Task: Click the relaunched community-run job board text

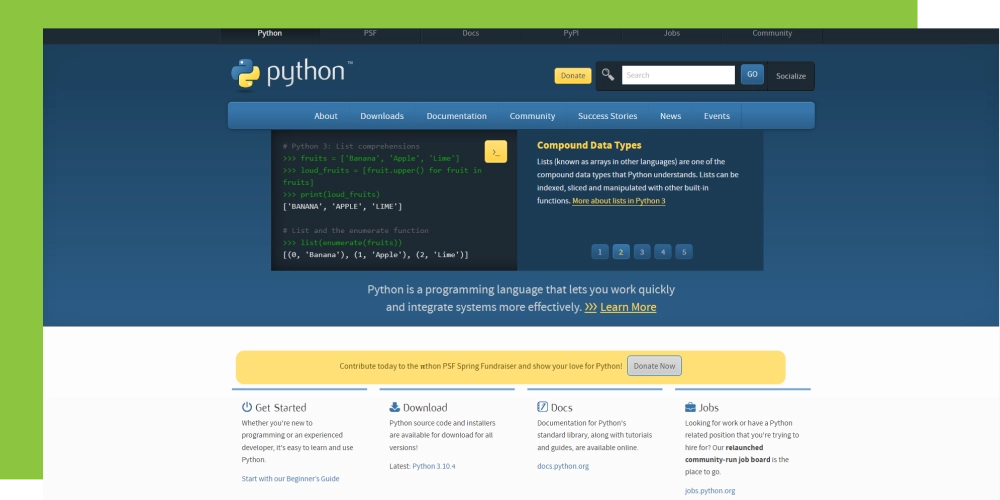Action: tap(728, 453)
